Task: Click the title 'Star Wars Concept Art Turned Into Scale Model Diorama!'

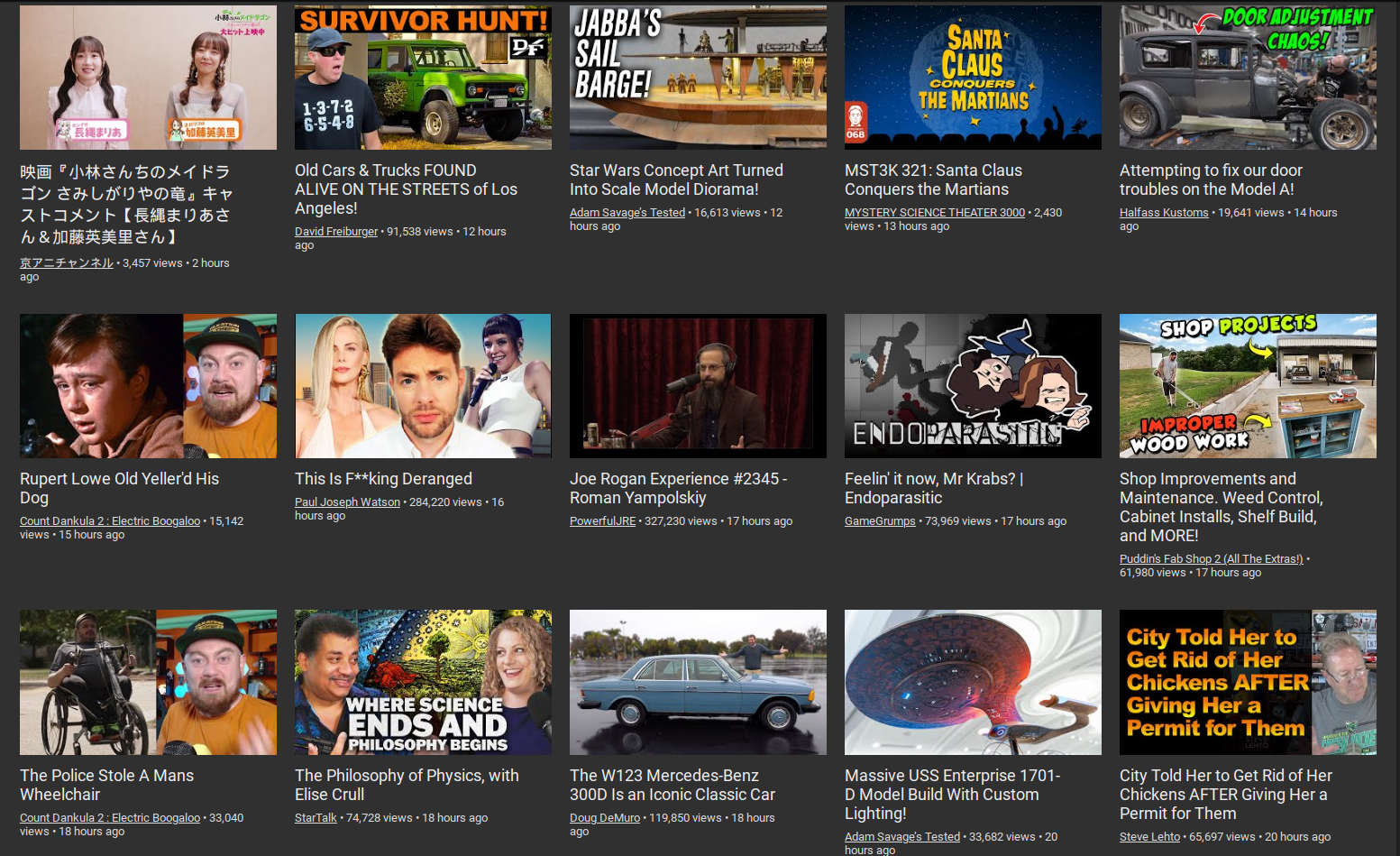Action: [676, 179]
